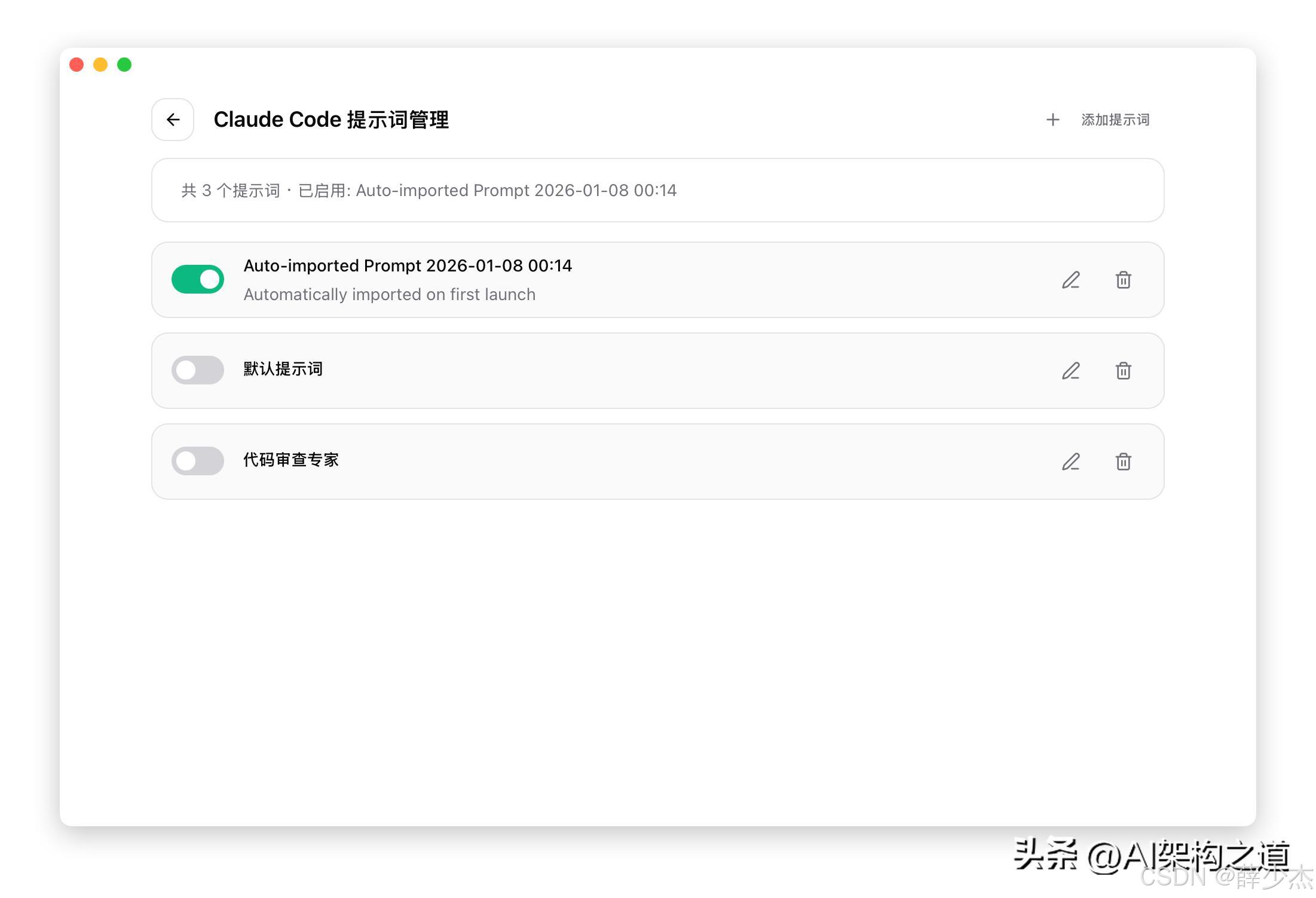Remove the 代码审查专家 prompt
The image size is (1316, 898).
(x=1124, y=462)
